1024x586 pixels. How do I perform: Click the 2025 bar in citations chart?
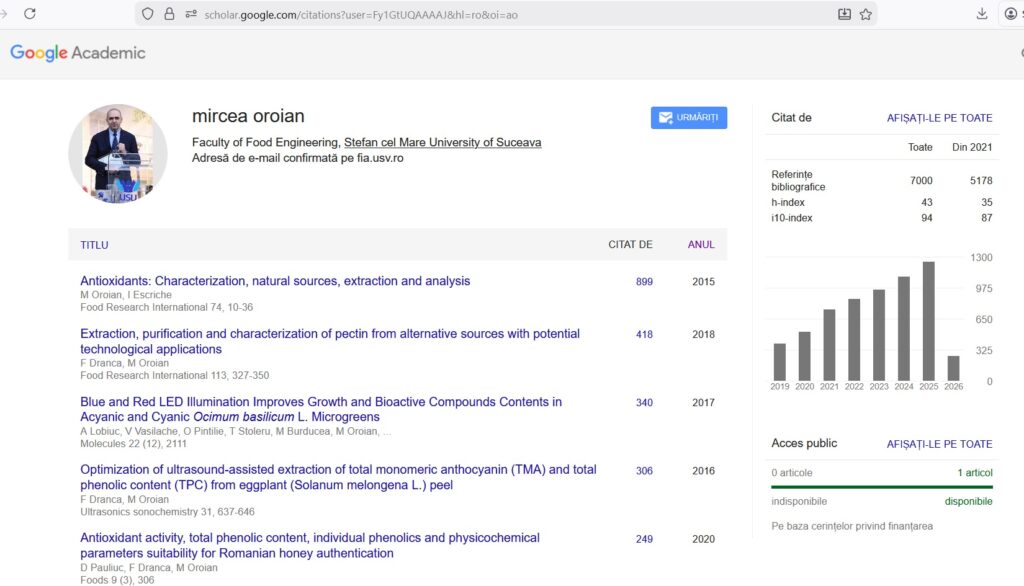tap(928, 320)
